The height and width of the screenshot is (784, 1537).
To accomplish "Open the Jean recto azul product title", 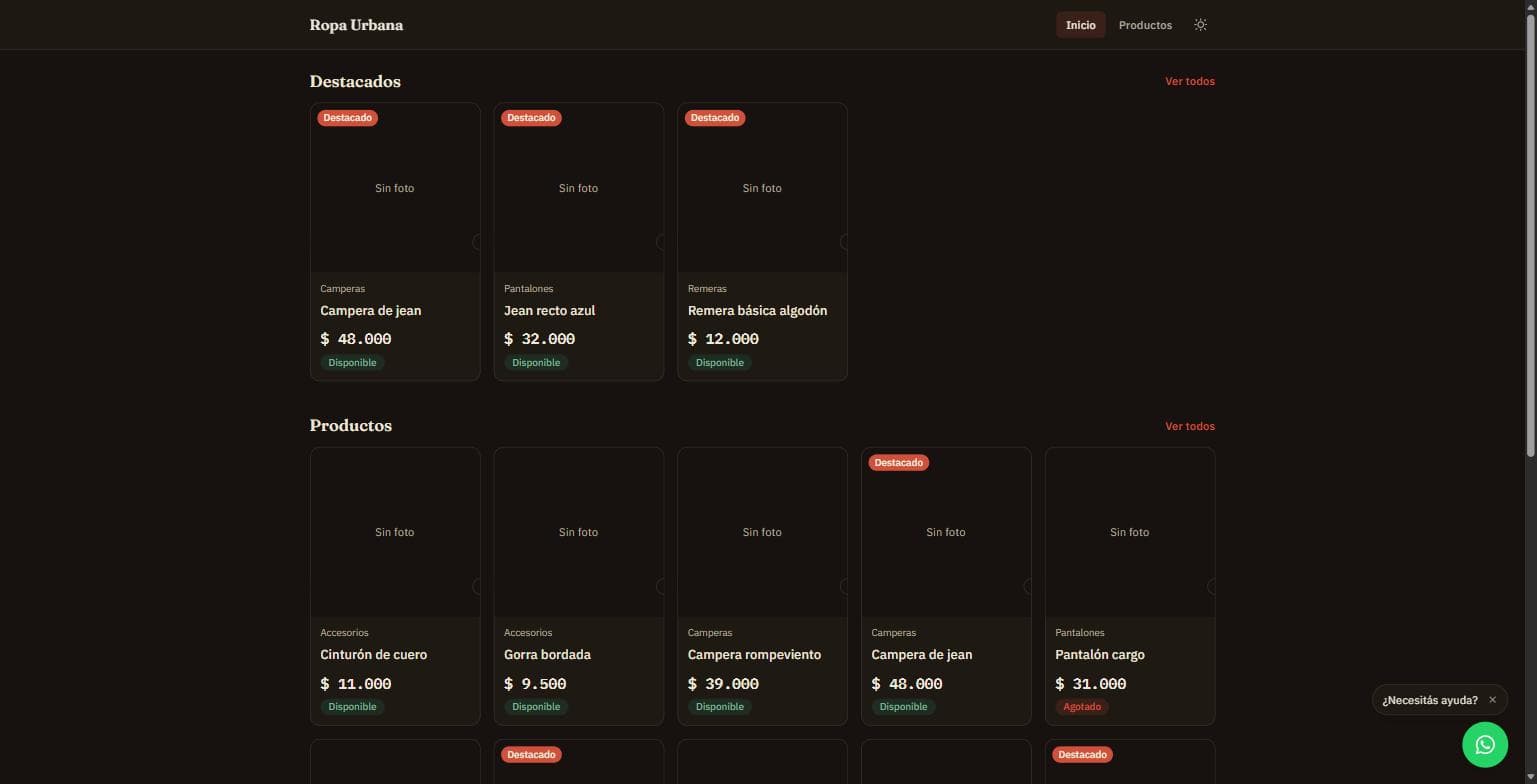I will (549, 311).
